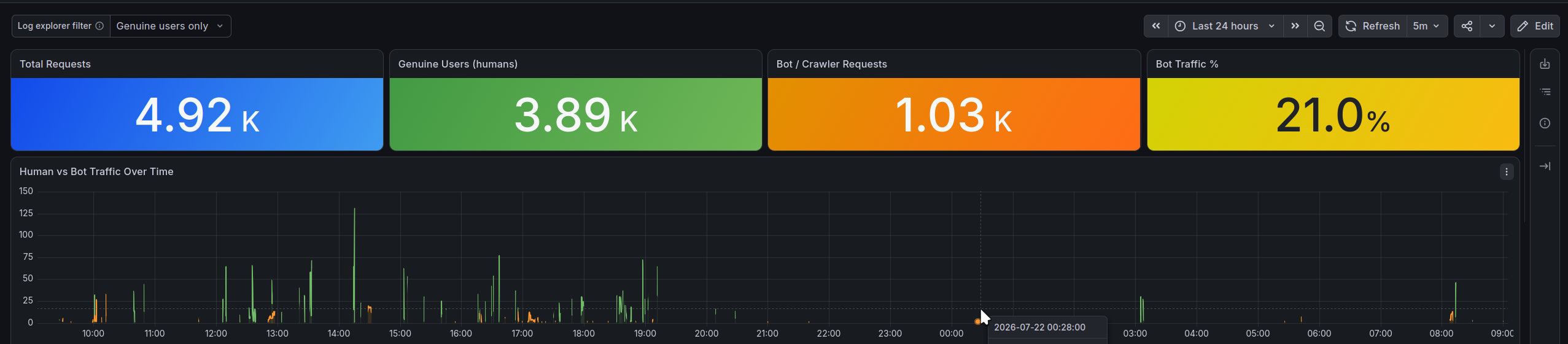The width and height of the screenshot is (1568, 344).
Task: Click the Refresh dashboard button
Action: (1373, 26)
